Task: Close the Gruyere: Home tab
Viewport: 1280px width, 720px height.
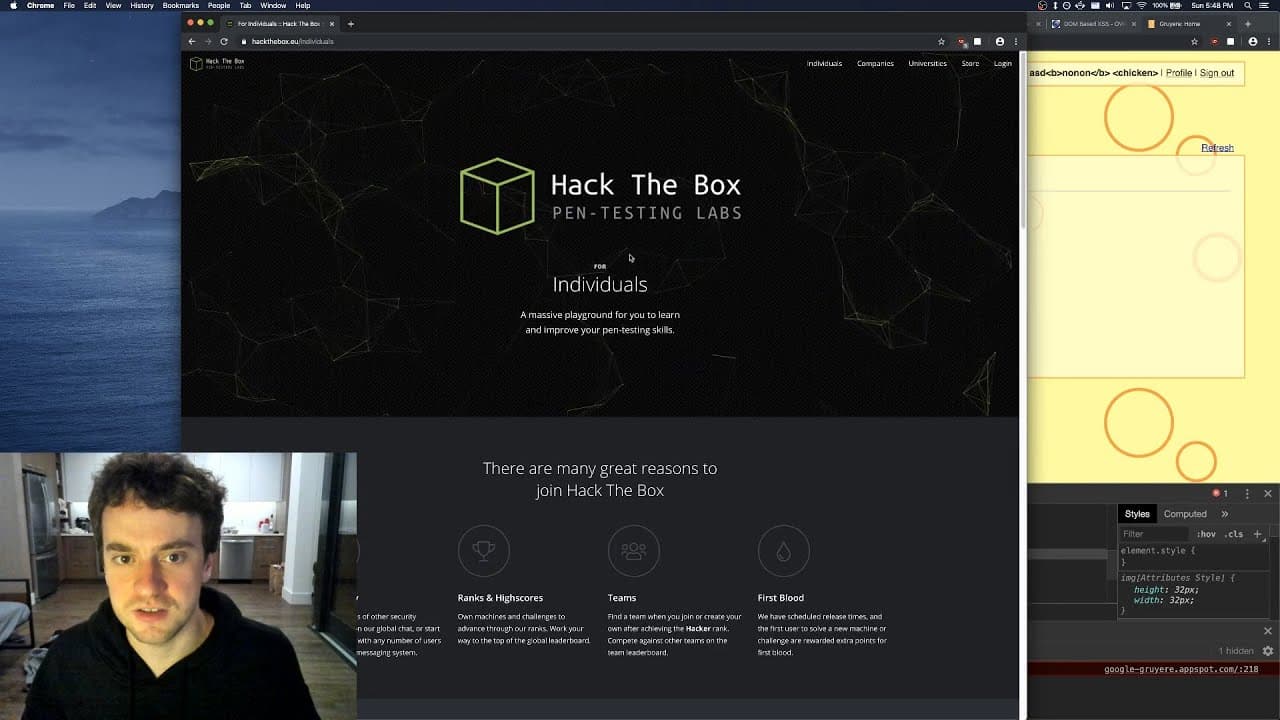Action: (1229, 23)
